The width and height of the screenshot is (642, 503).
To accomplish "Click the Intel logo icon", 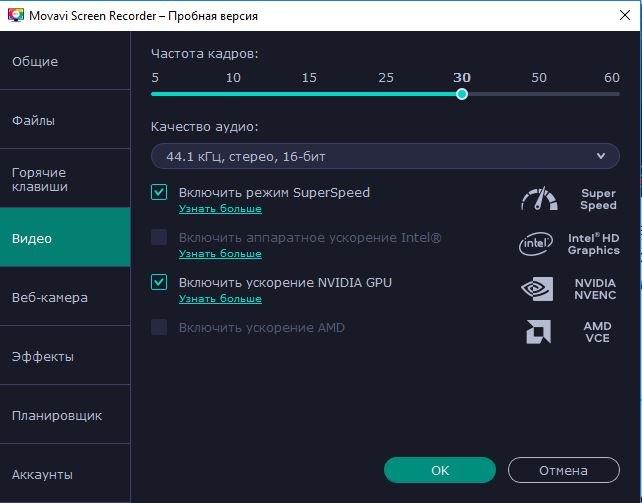I will [x=536, y=244].
